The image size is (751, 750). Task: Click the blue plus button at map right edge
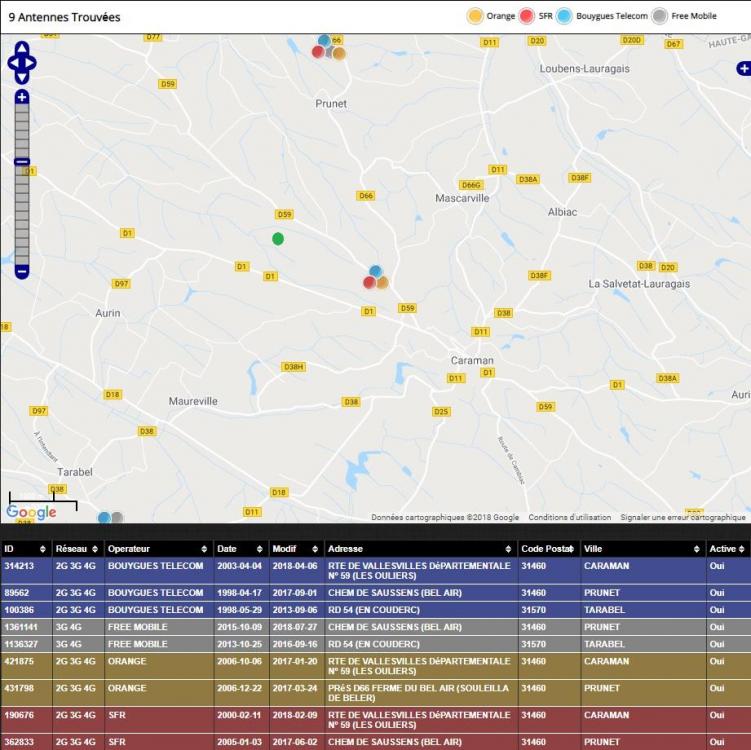click(x=743, y=68)
